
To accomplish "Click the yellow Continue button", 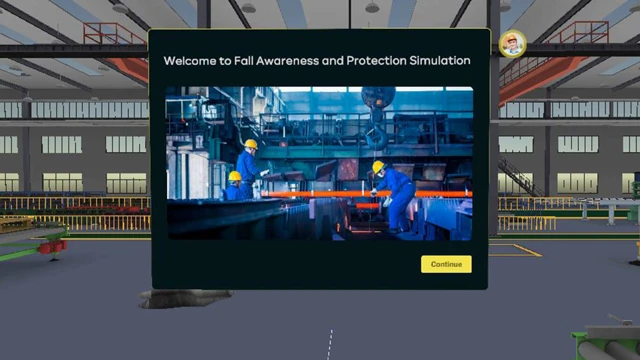I will pos(446,264).
